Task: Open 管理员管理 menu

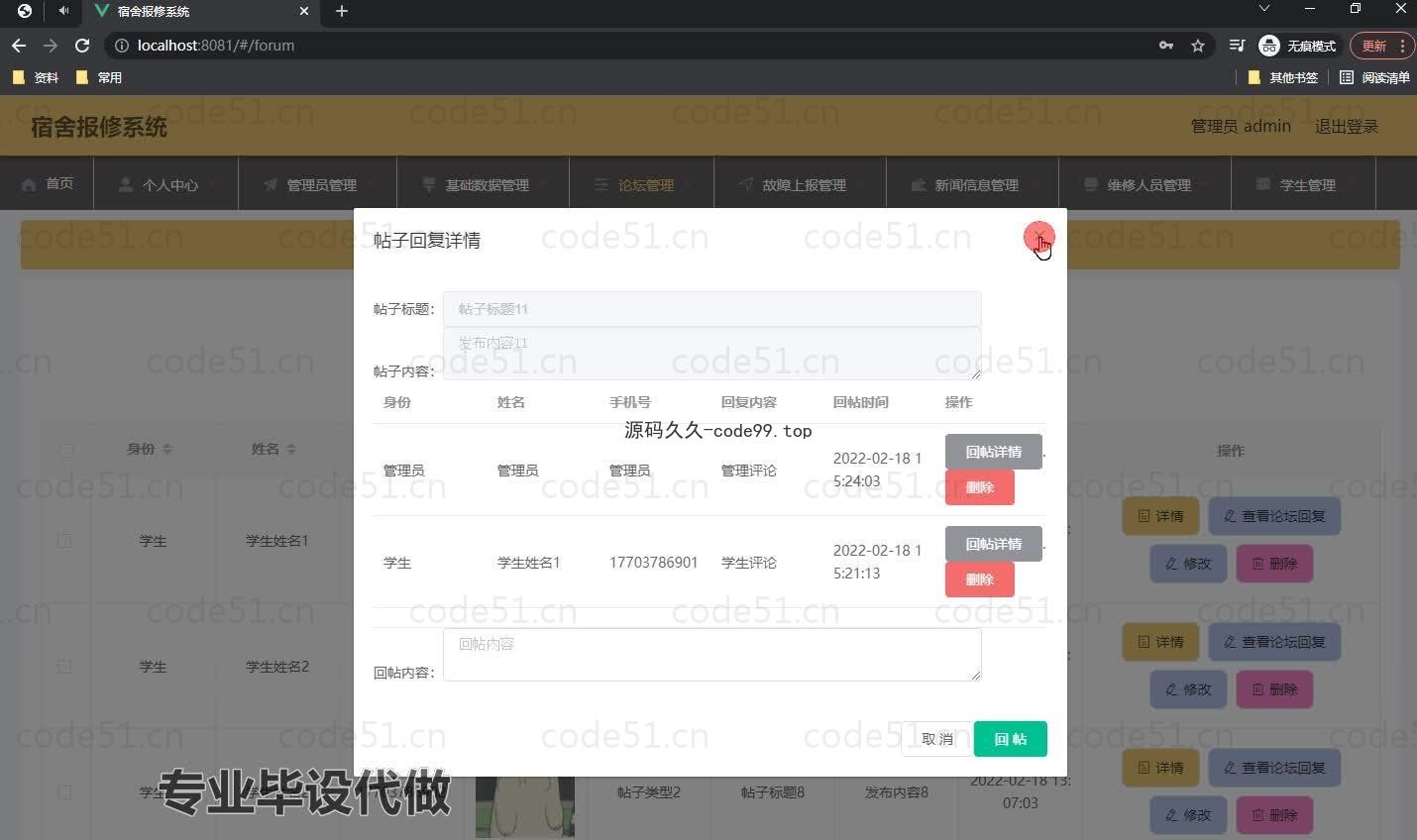Action: [x=317, y=184]
